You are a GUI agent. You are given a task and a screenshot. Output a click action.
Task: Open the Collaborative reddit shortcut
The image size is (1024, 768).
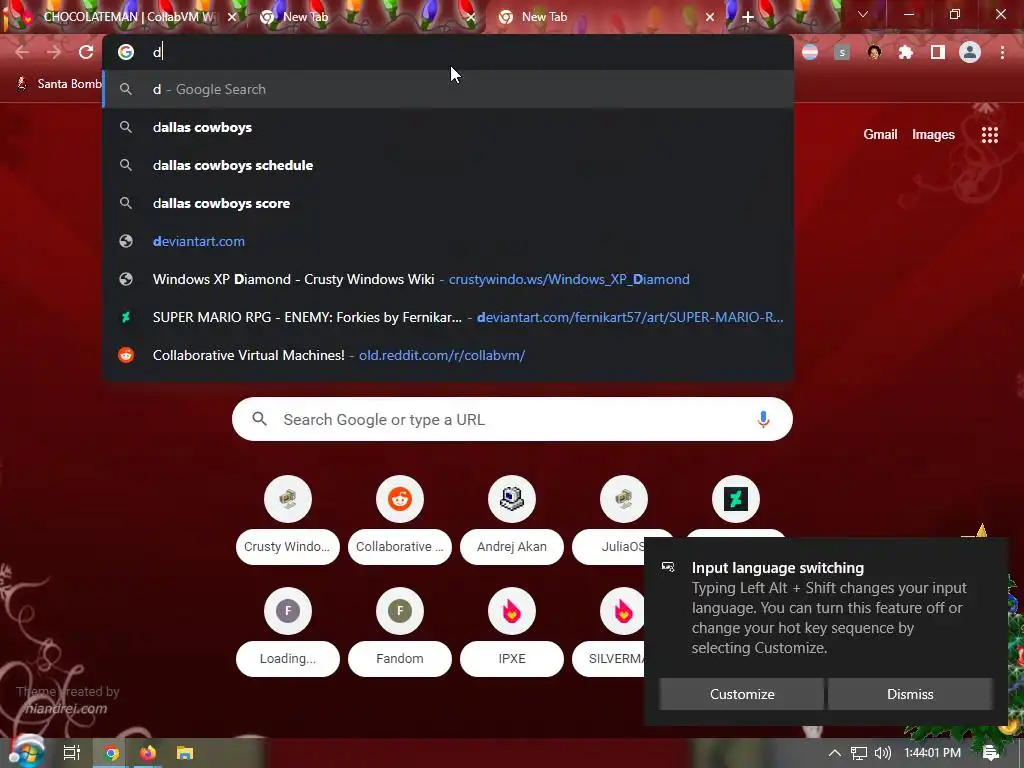(400, 520)
